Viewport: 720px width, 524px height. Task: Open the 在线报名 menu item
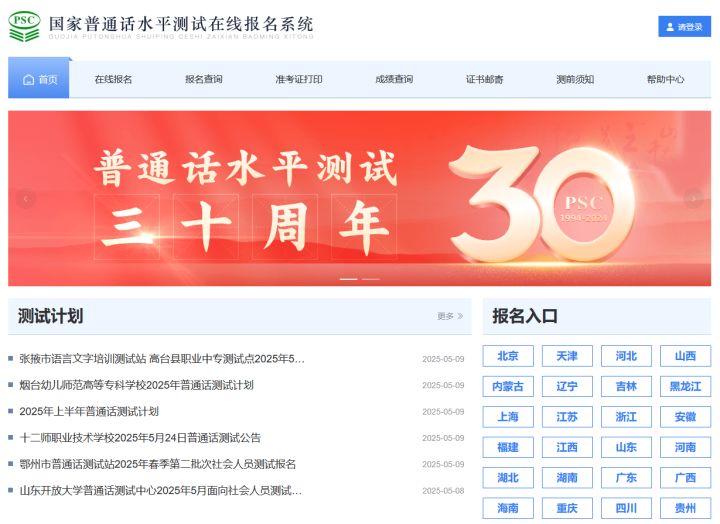click(113, 79)
